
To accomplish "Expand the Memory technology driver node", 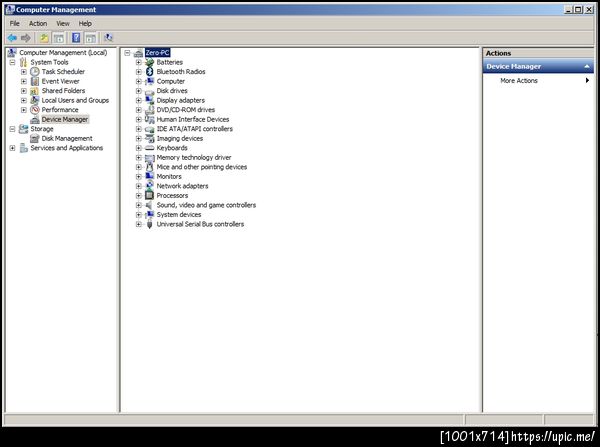I will click(x=139, y=157).
